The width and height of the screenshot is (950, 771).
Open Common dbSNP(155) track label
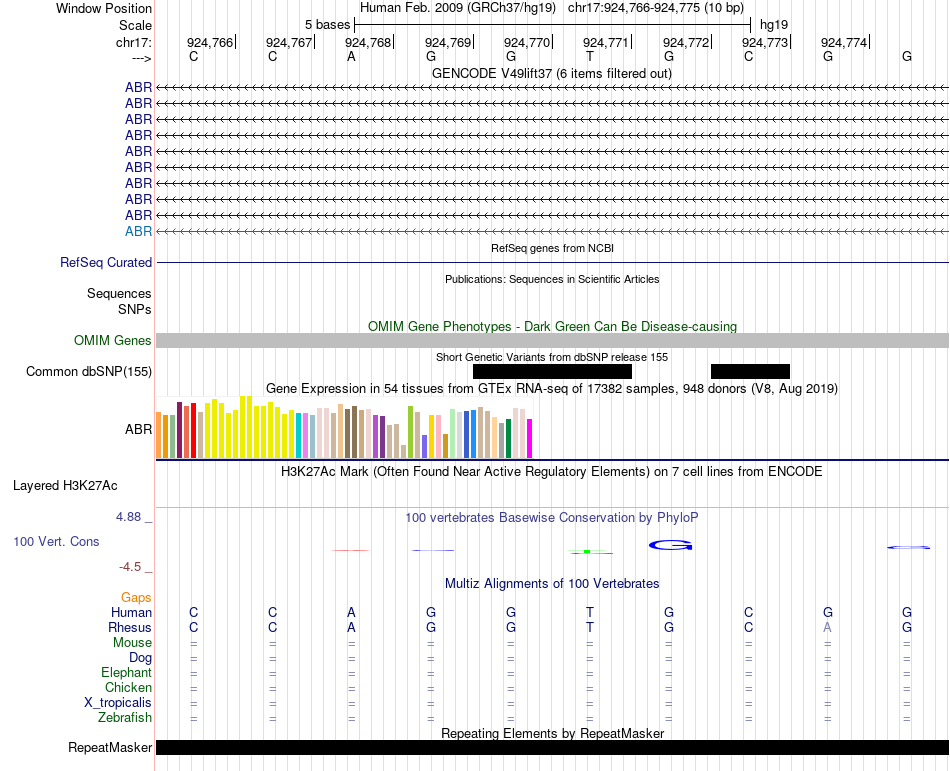click(89, 371)
